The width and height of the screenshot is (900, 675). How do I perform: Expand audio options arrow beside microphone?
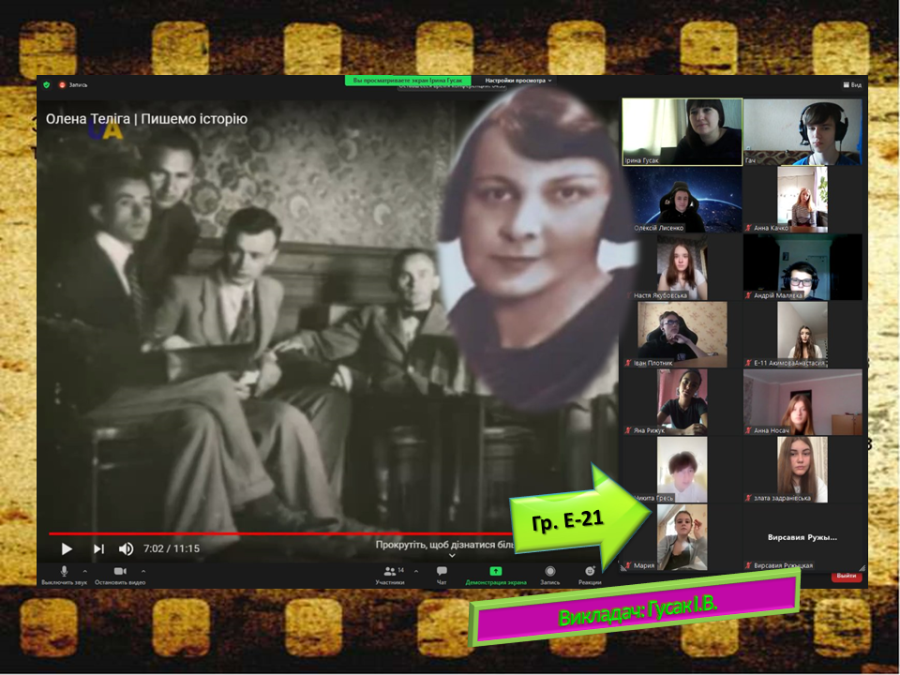[x=85, y=571]
